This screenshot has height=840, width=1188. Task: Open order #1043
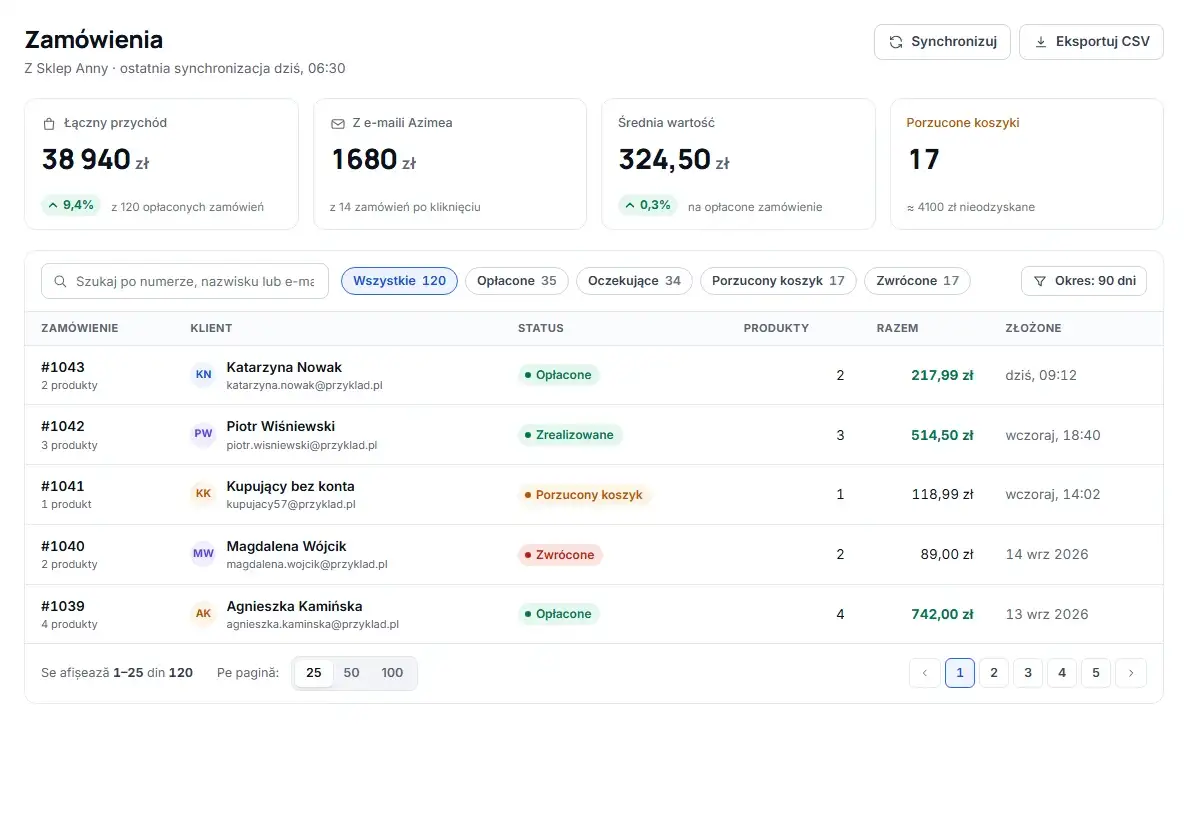(x=63, y=367)
